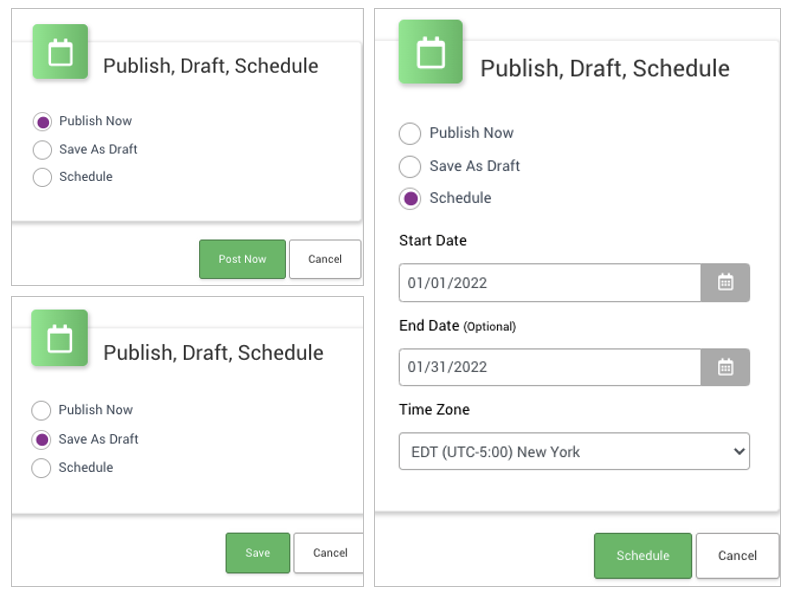Select Schedule radio in Post Now panel
Viewport: 786px width, 593px height.
(42, 177)
